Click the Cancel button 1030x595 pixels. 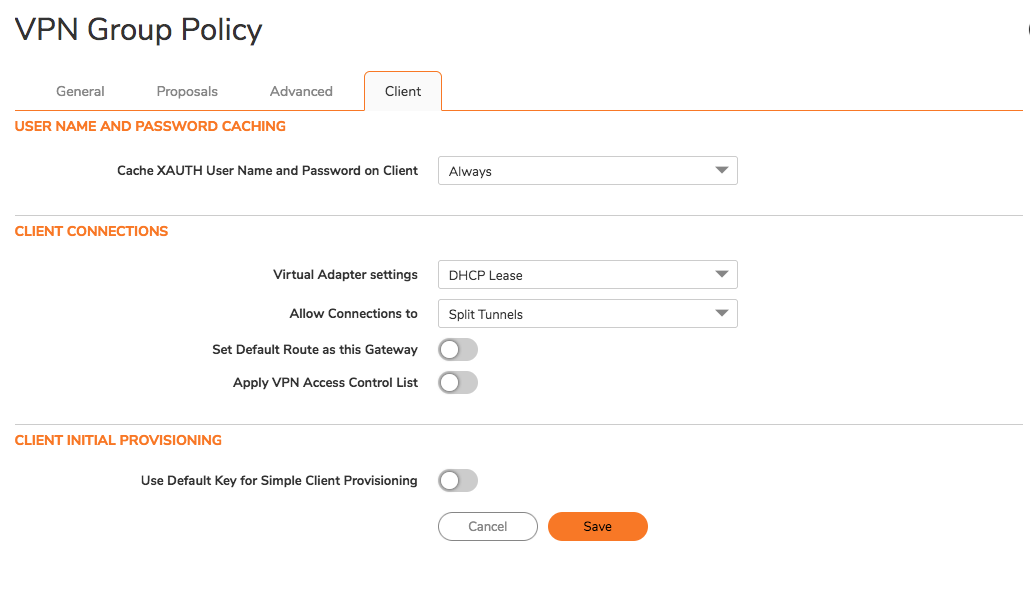pos(487,526)
